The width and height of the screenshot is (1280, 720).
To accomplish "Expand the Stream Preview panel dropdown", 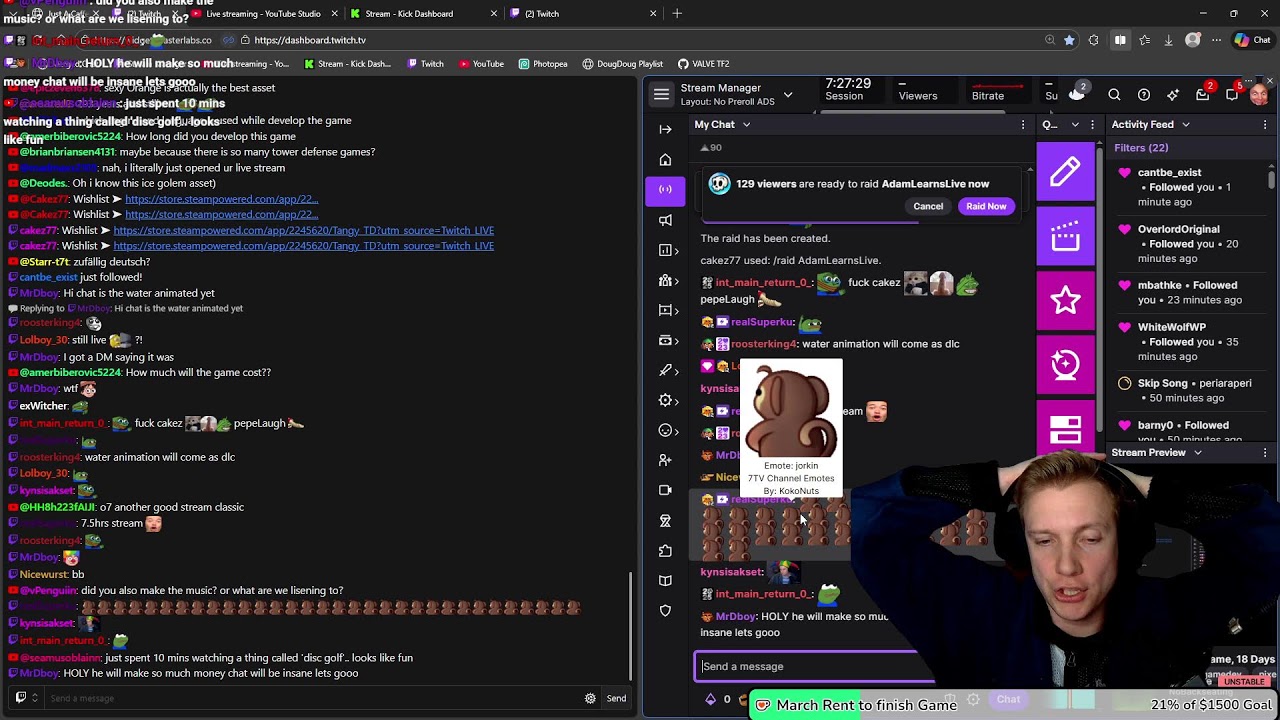I will click(1197, 452).
